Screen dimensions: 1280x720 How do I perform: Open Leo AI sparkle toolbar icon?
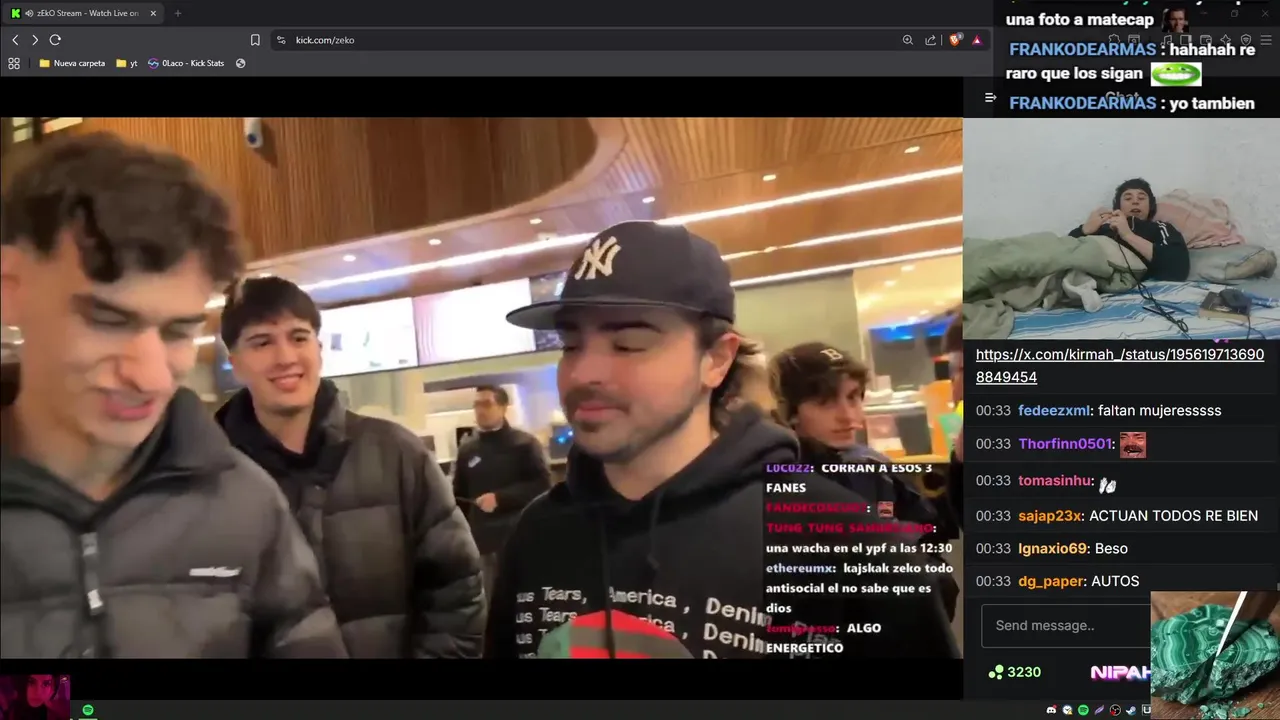point(1225,40)
